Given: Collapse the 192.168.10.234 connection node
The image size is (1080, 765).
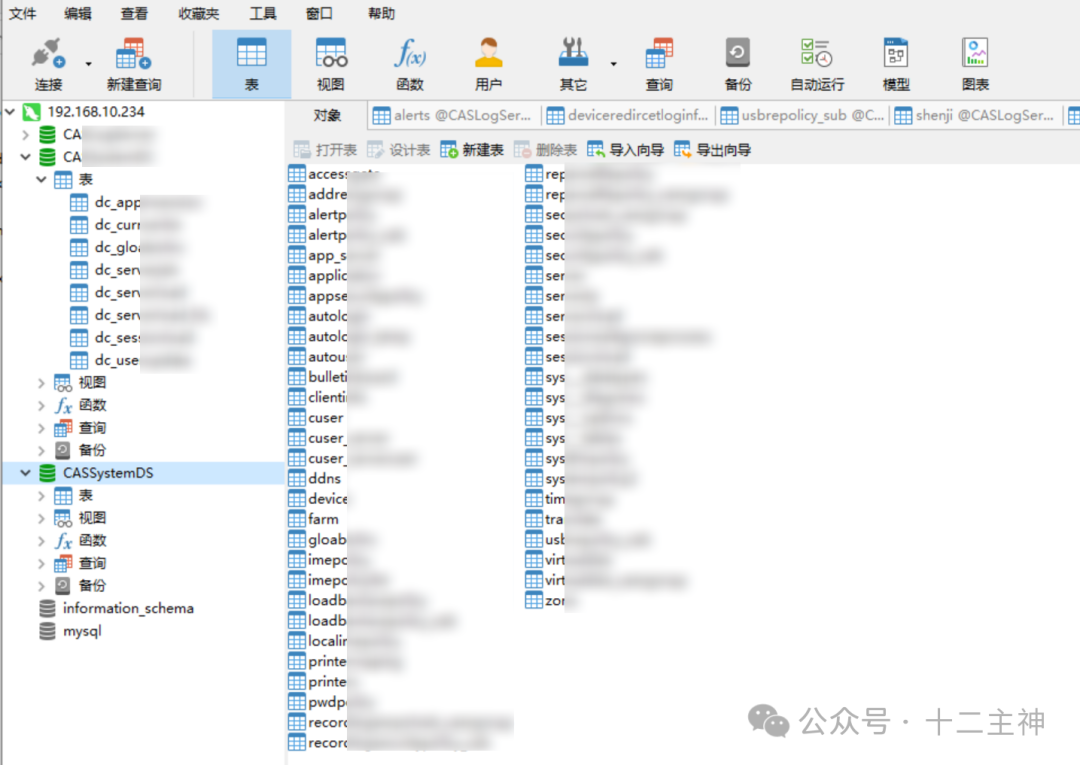Looking at the screenshot, I should [x=10, y=112].
